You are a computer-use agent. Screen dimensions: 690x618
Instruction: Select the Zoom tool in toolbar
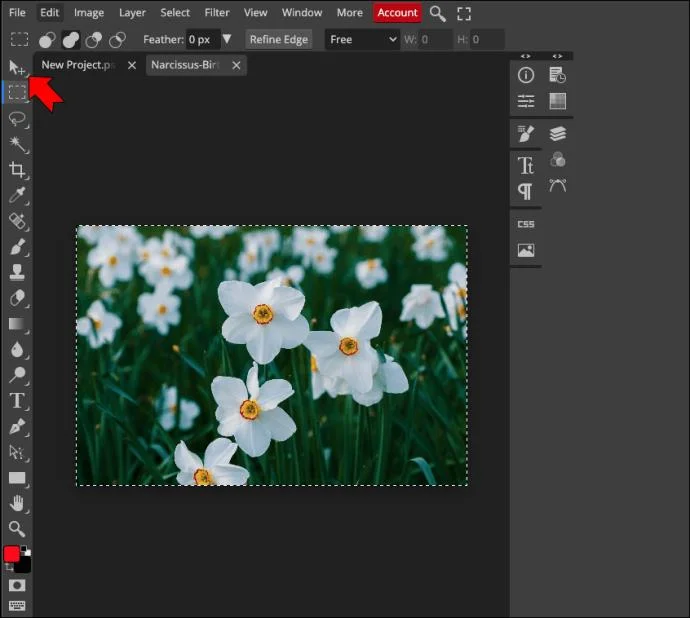[x=17, y=529]
